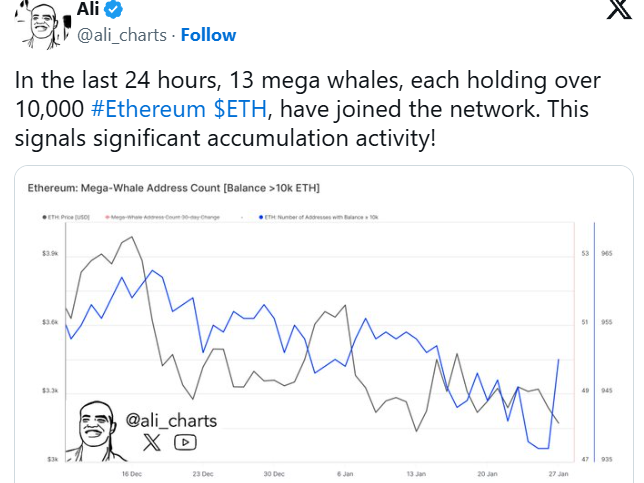This screenshot has height=483, width=644.
Task: Click the 16 Dec date on x-axis
Action: click(x=132, y=474)
